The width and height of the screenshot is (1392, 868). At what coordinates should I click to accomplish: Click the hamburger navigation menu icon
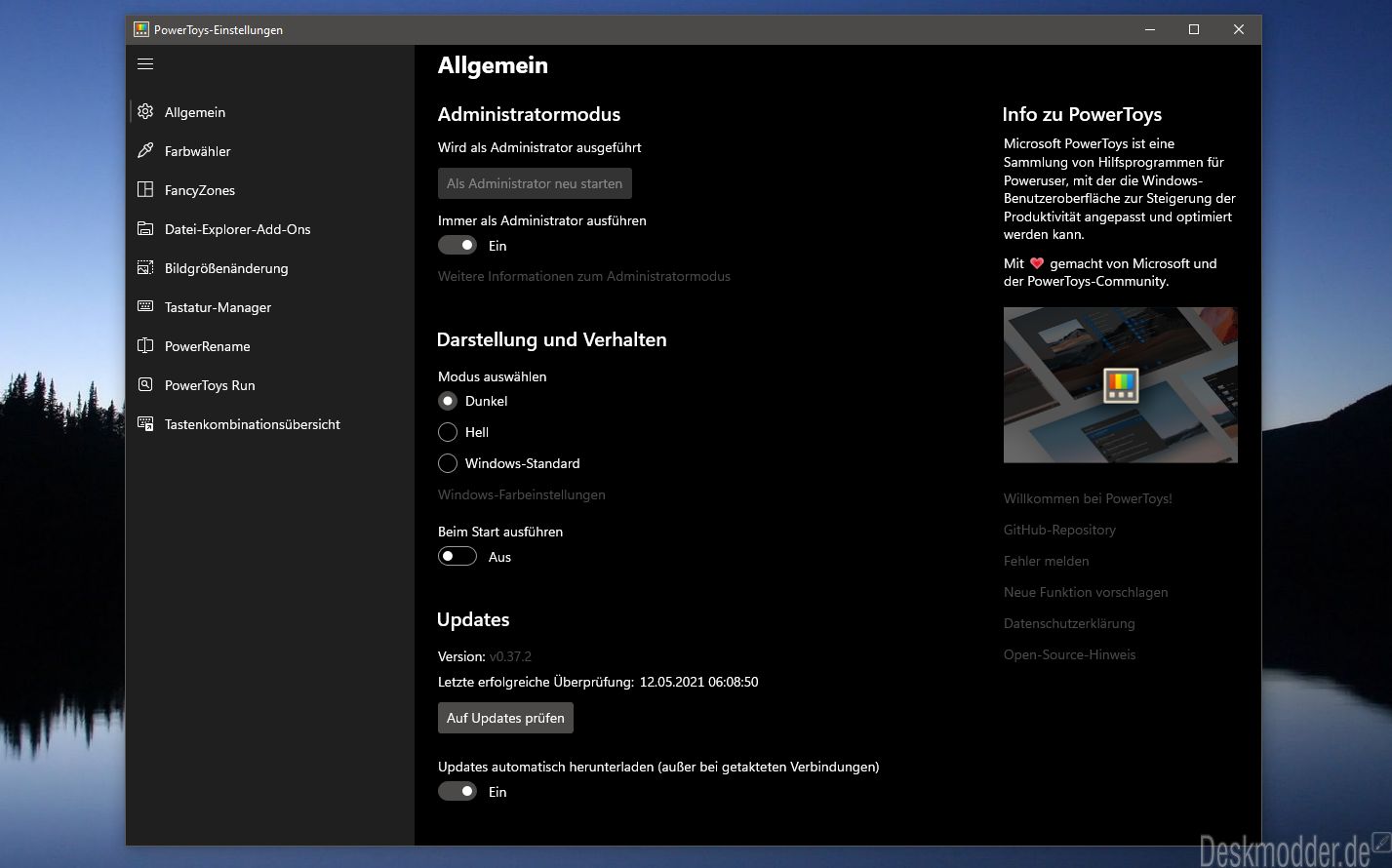145,64
